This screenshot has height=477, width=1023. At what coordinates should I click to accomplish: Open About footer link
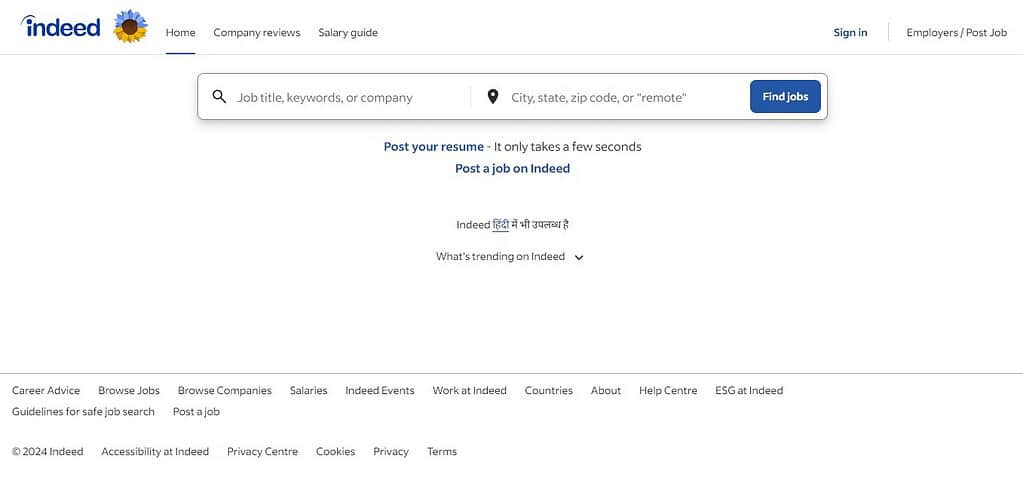(605, 390)
